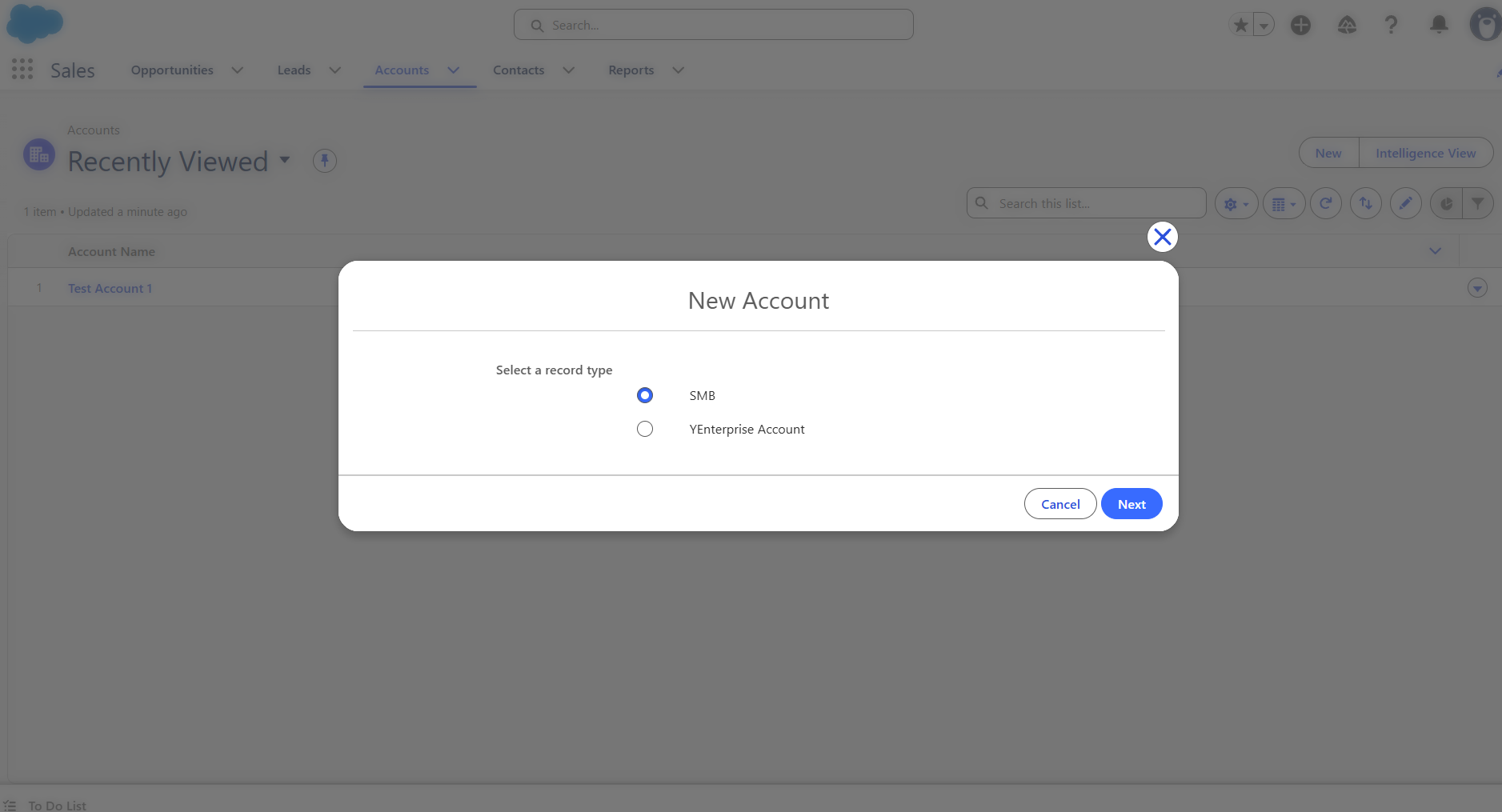The width and height of the screenshot is (1502, 812).
Task: Click the inline edit pencil icon
Action: [x=1406, y=204]
